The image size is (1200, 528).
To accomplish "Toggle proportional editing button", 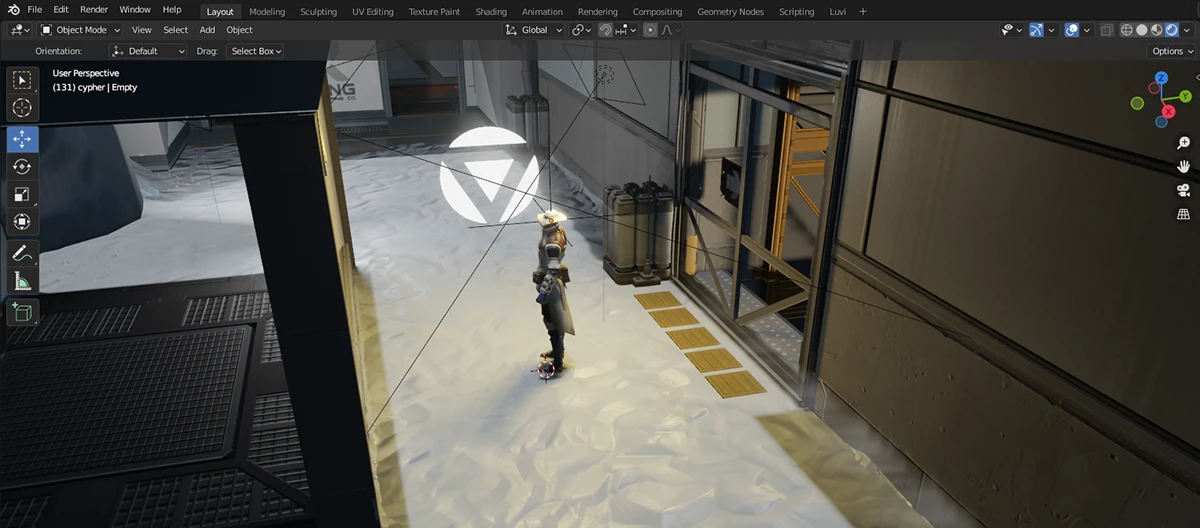I will [651, 30].
